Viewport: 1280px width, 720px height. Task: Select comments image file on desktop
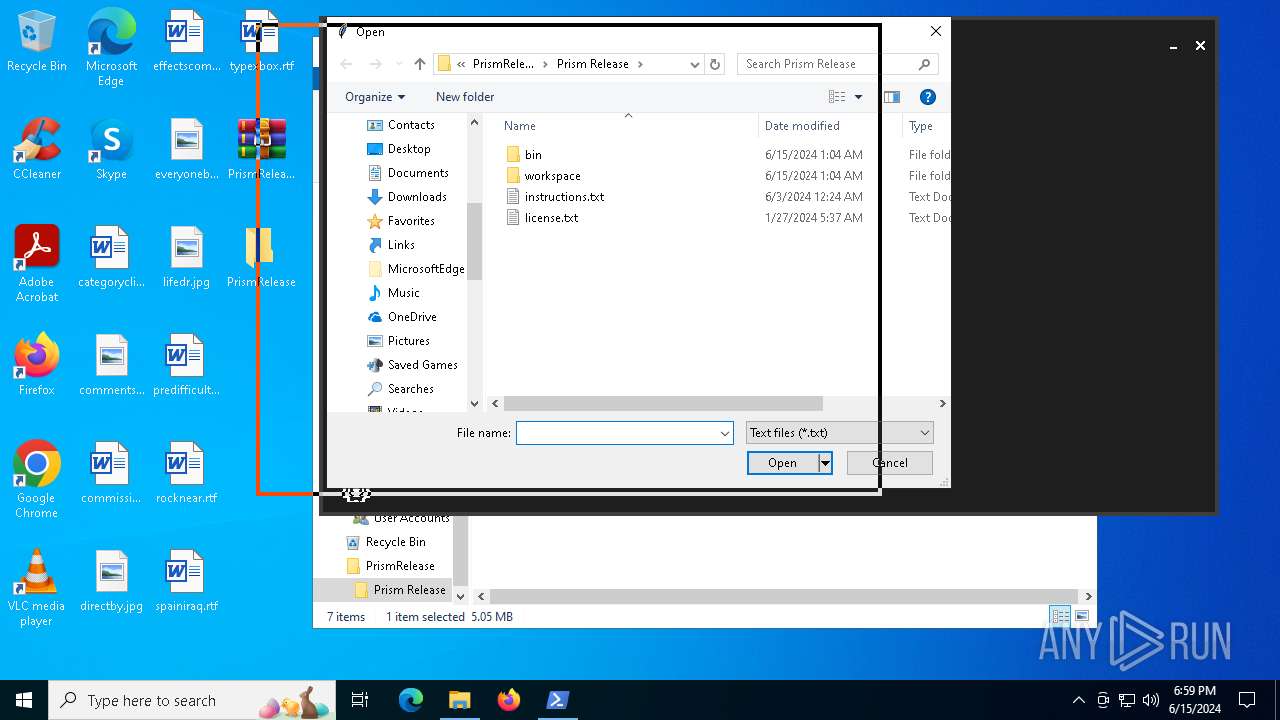pyautogui.click(x=111, y=365)
